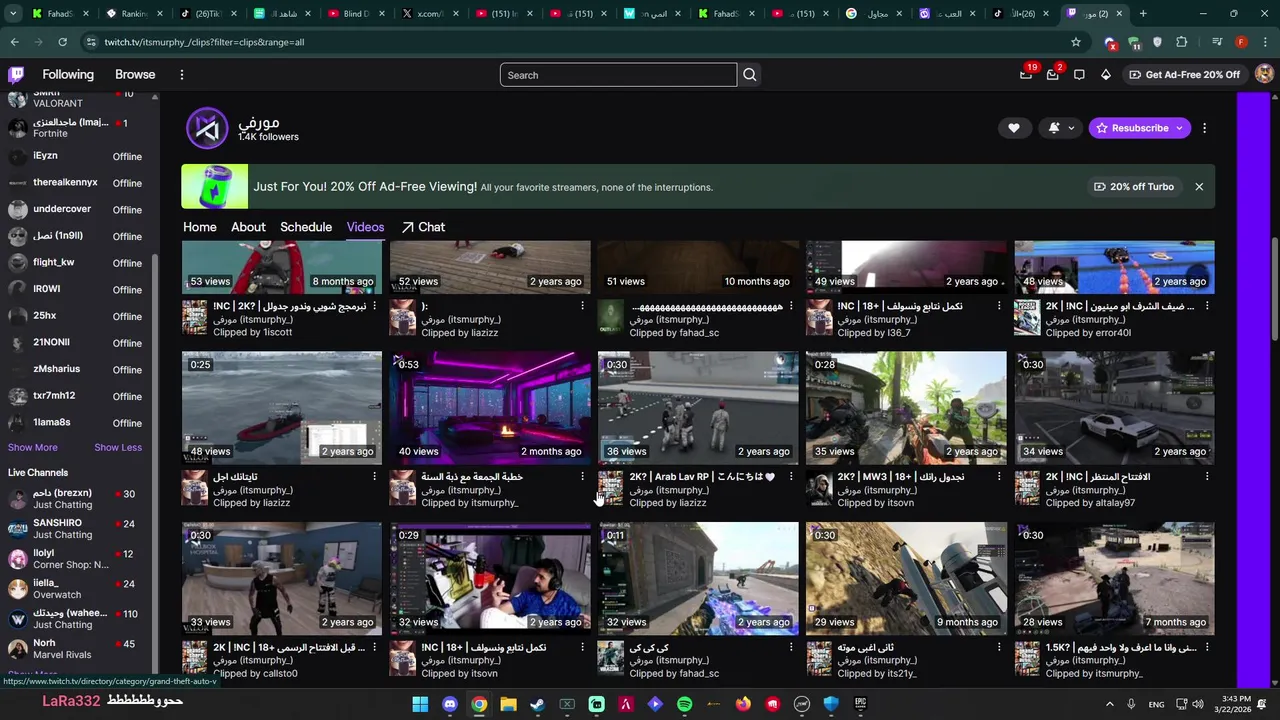Click Show Less in followed channels
This screenshot has height=720, width=1280.
[x=118, y=447]
